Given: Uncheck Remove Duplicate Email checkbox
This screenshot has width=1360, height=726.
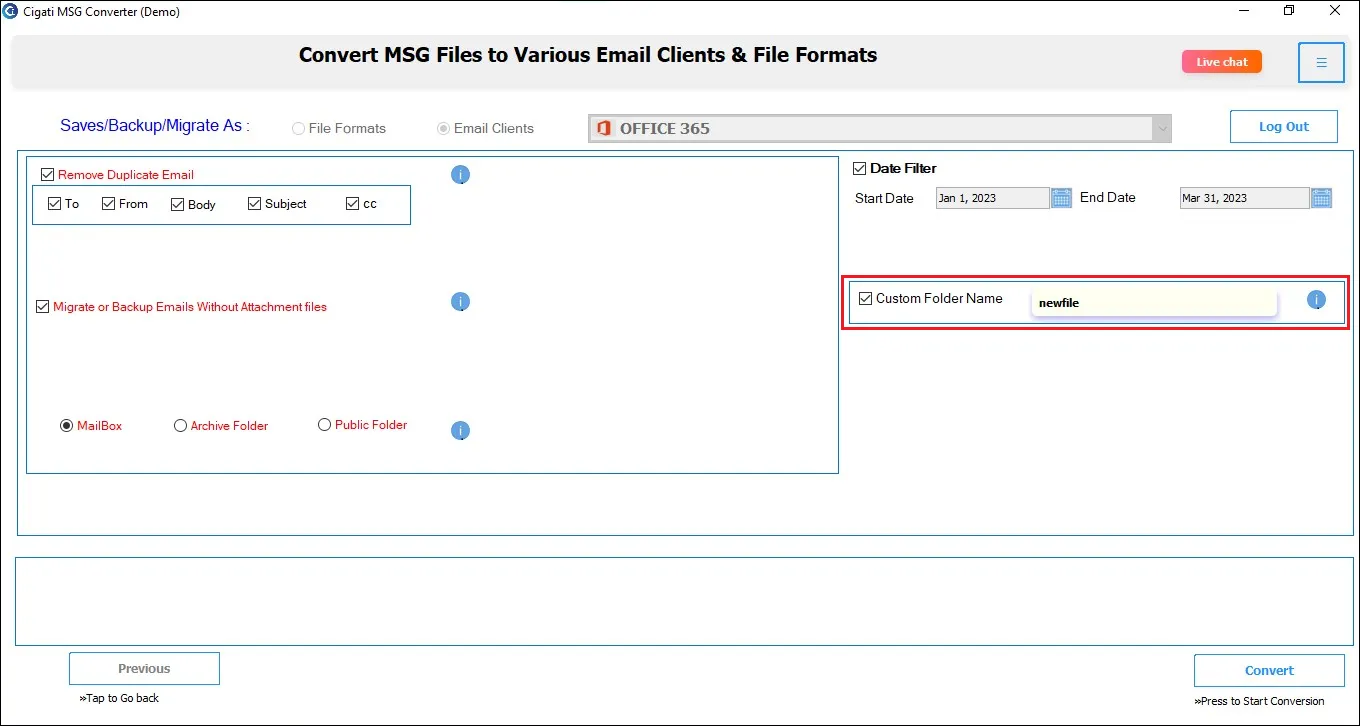Looking at the screenshot, I should pos(47,175).
